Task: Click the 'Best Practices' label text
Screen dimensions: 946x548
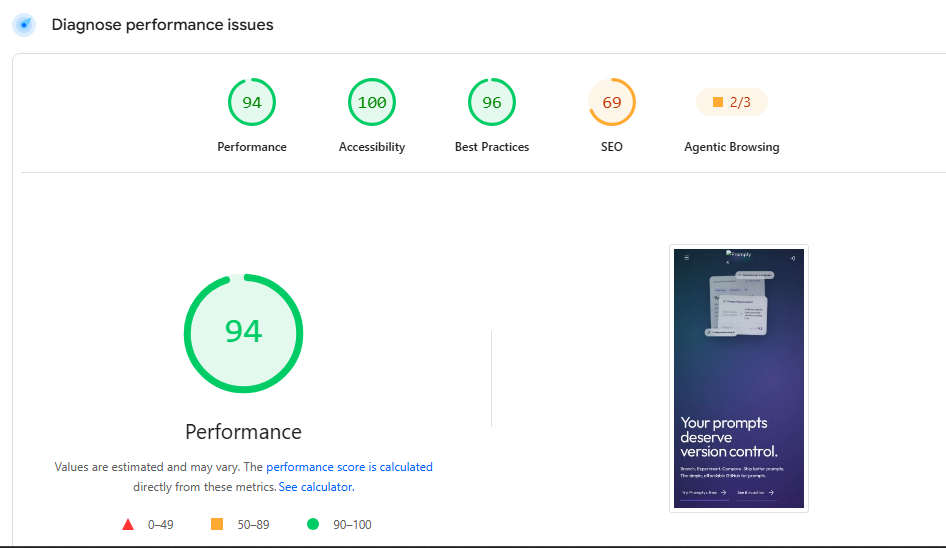Action: [x=492, y=147]
